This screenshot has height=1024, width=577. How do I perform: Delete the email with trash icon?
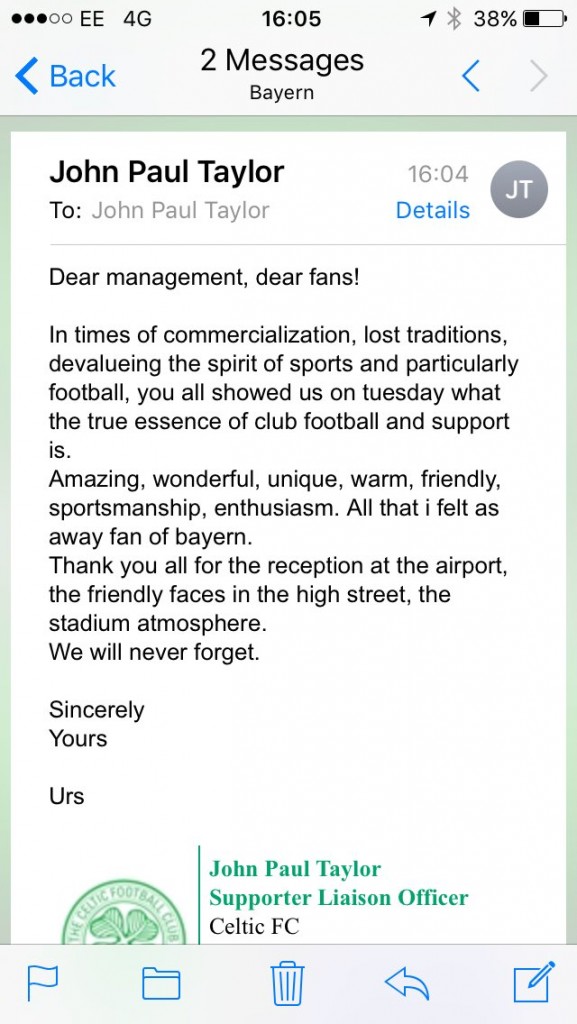pyautogui.click(x=288, y=983)
